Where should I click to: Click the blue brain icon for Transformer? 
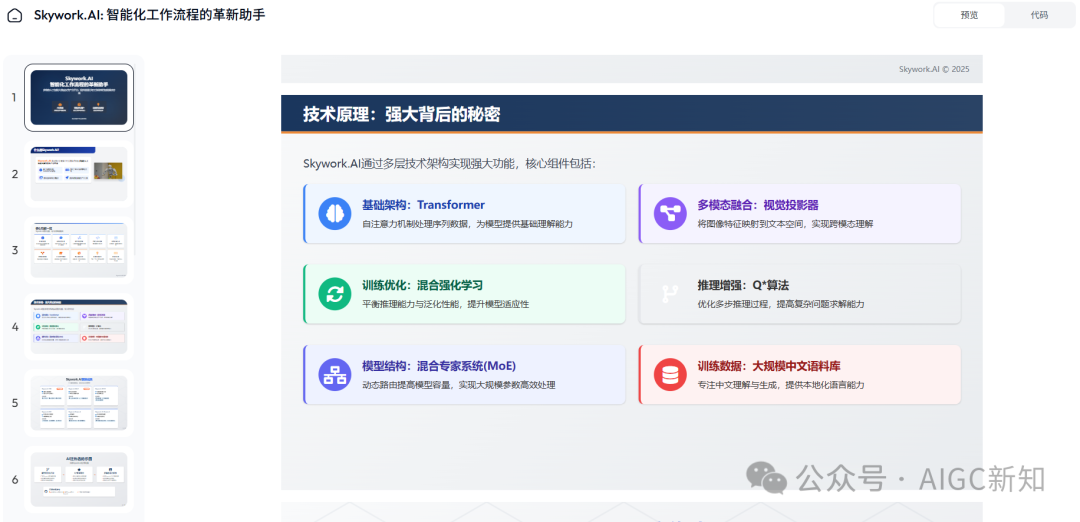pos(335,213)
